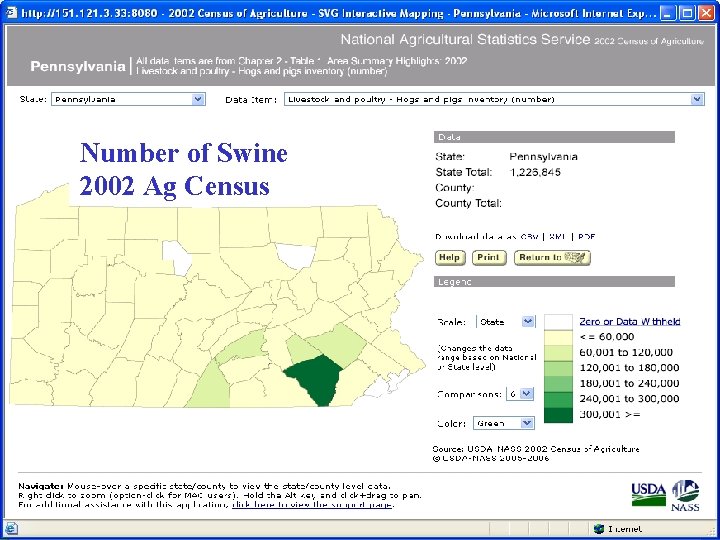720x540 pixels.
Task: Select the dark green 300,001 >= swatch
Action: (x=558, y=414)
